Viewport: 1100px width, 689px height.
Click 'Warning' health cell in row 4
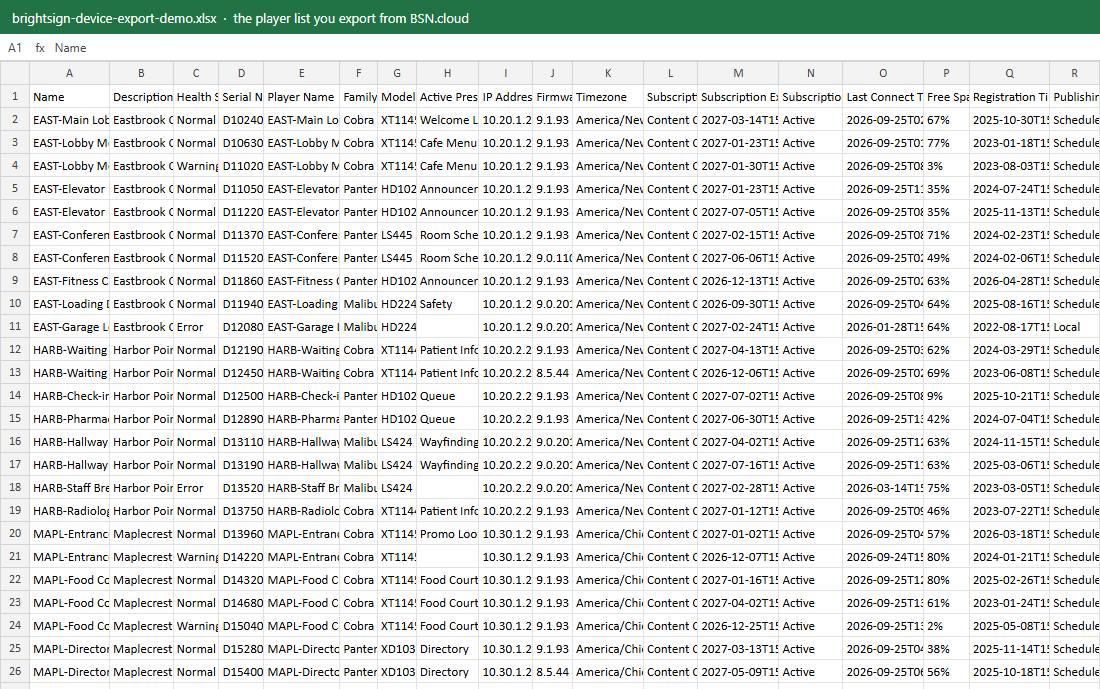coord(196,166)
